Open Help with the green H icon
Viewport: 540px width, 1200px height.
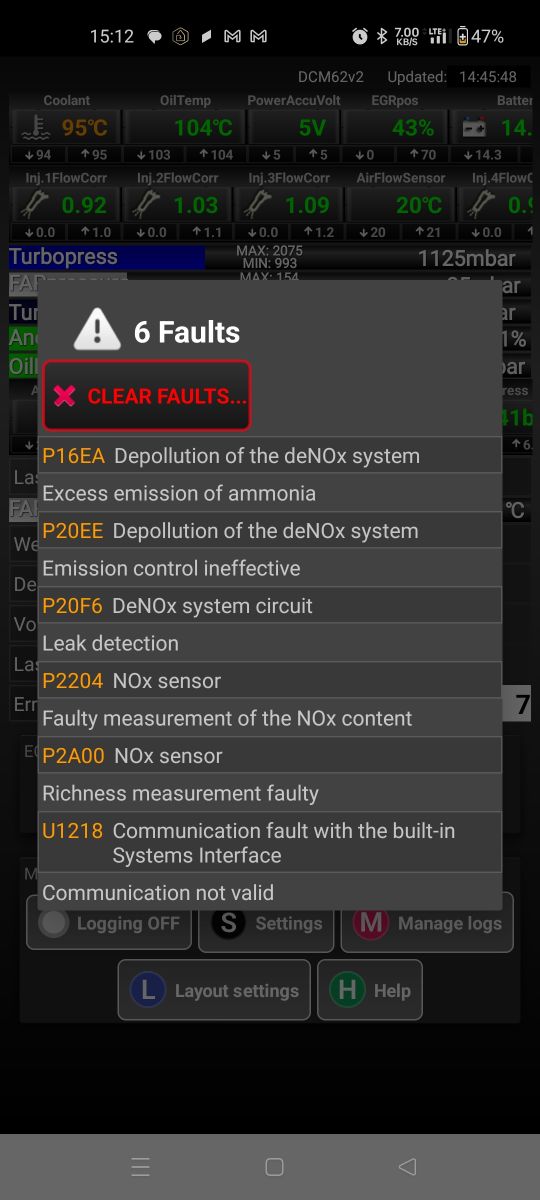click(347, 990)
